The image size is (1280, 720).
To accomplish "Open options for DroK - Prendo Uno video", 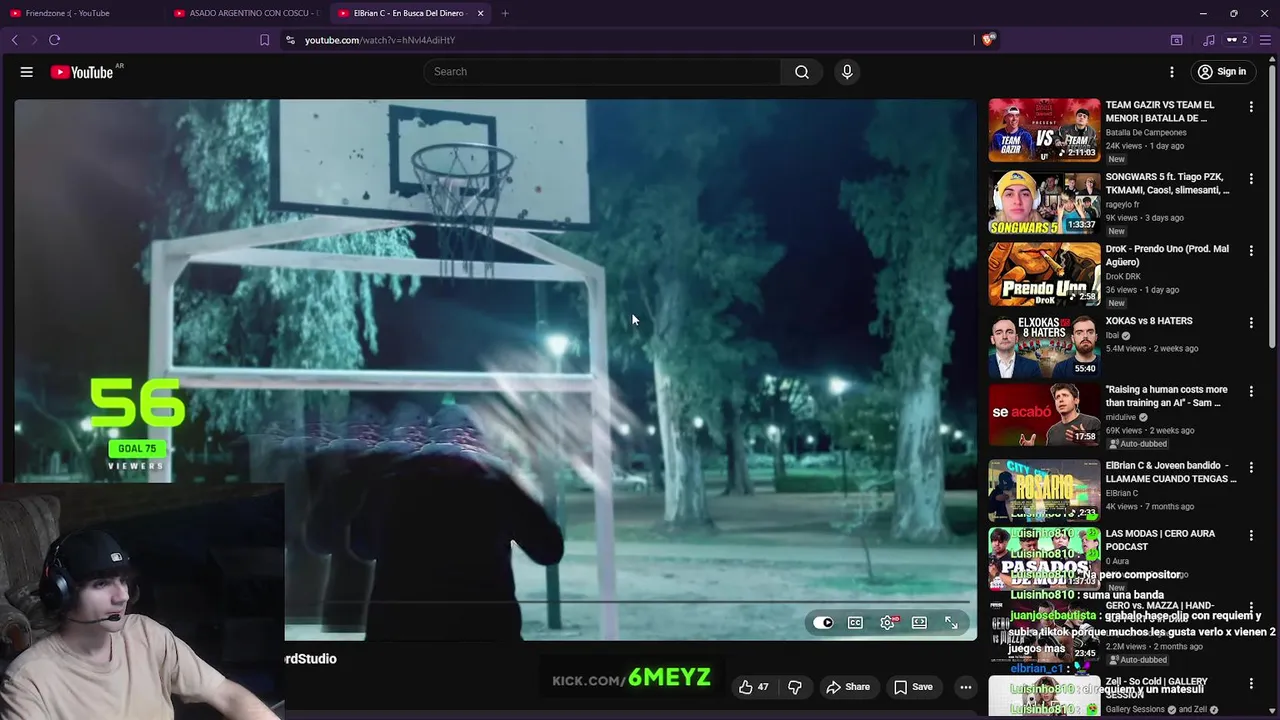I will pos(1251,251).
